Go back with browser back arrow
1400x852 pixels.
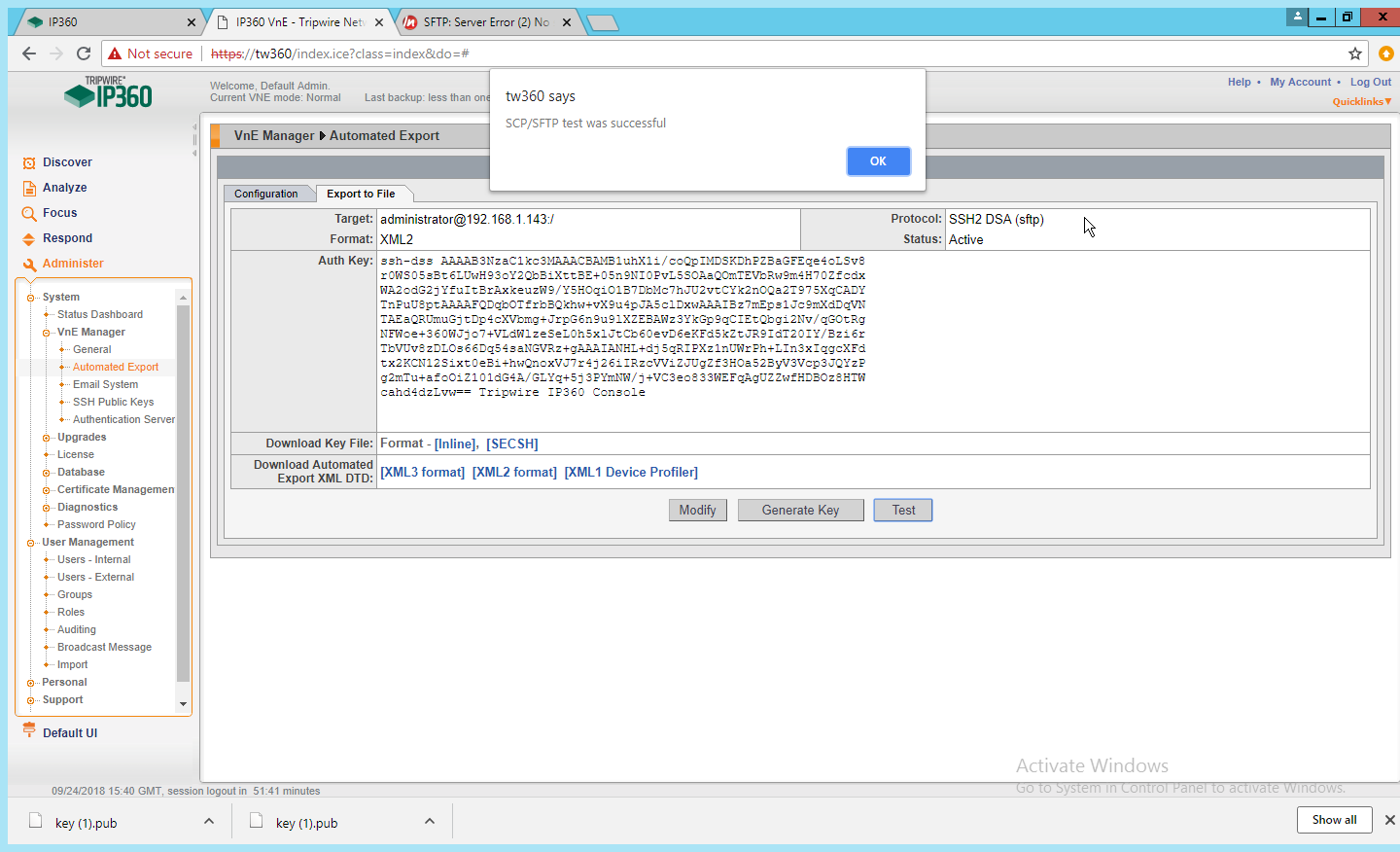tap(29, 53)
